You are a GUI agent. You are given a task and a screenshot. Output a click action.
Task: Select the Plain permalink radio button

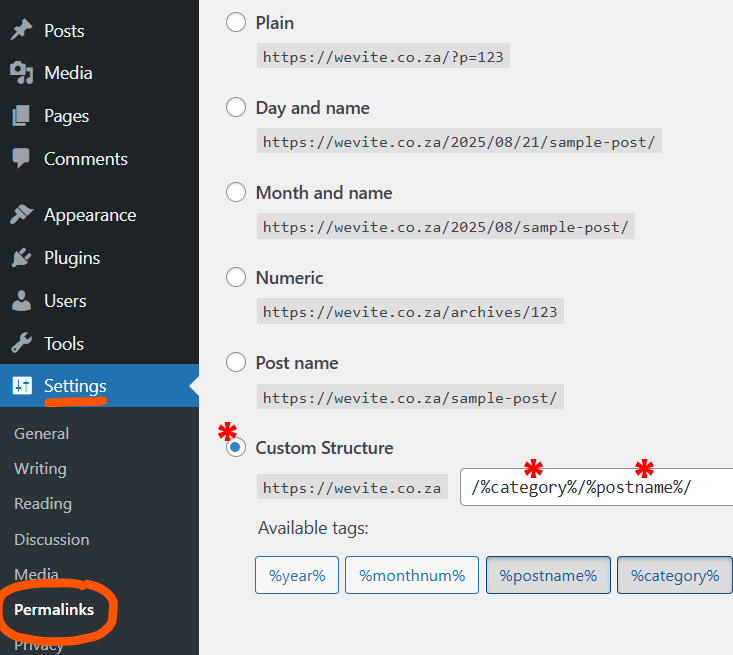click(236, 22)
